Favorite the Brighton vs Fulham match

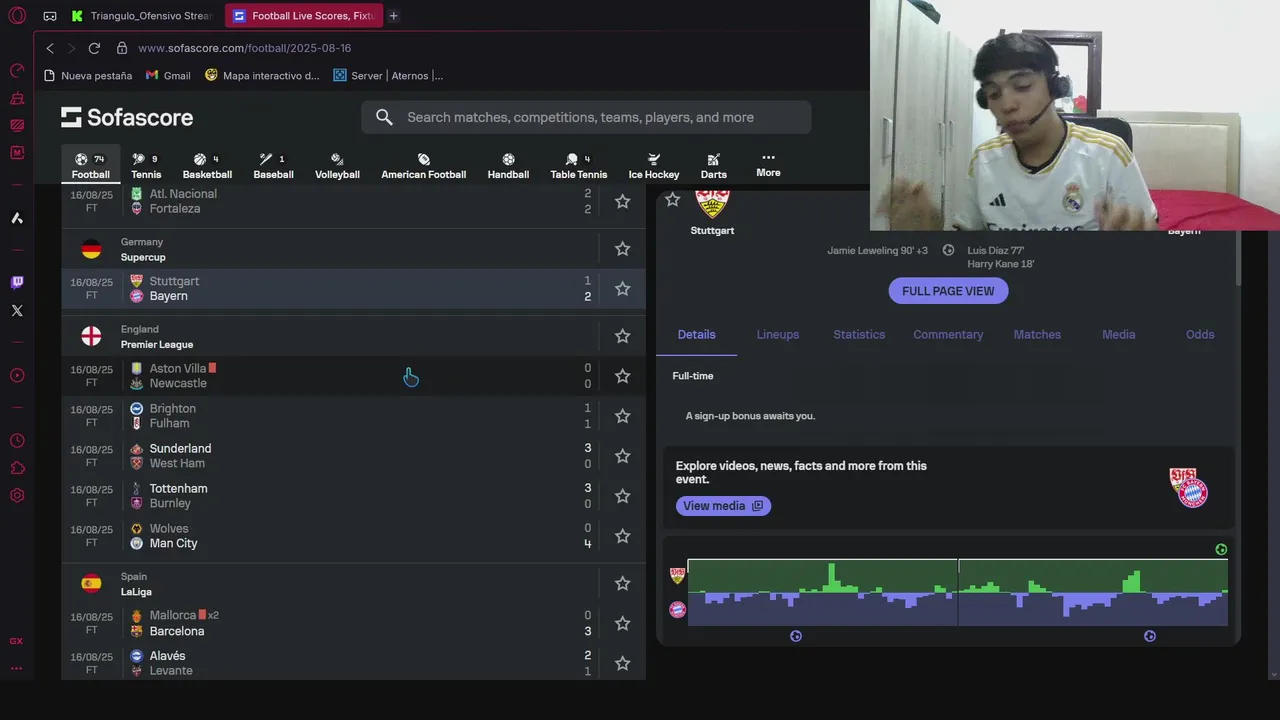[622, 416]
